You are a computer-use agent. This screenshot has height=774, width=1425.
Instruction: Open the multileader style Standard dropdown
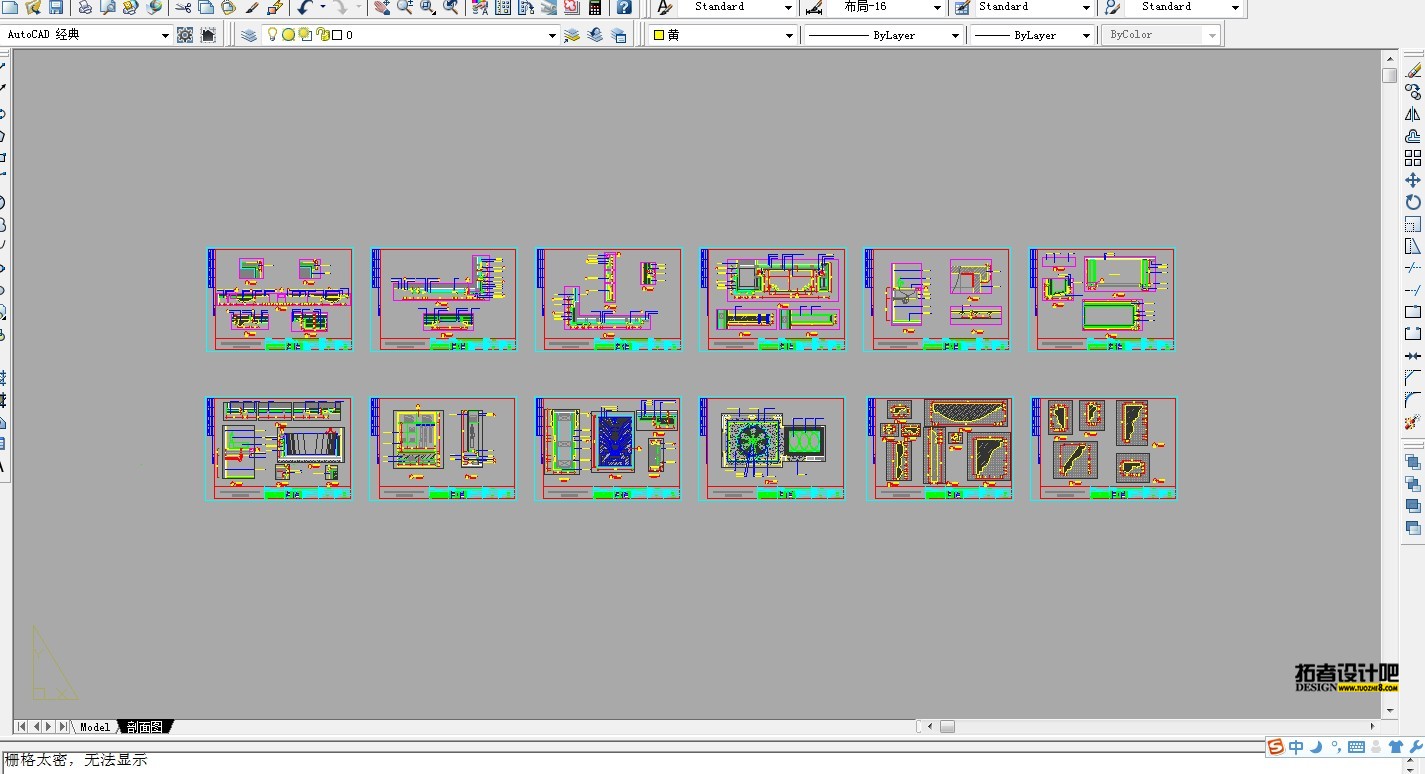(x=1184, y=7)
